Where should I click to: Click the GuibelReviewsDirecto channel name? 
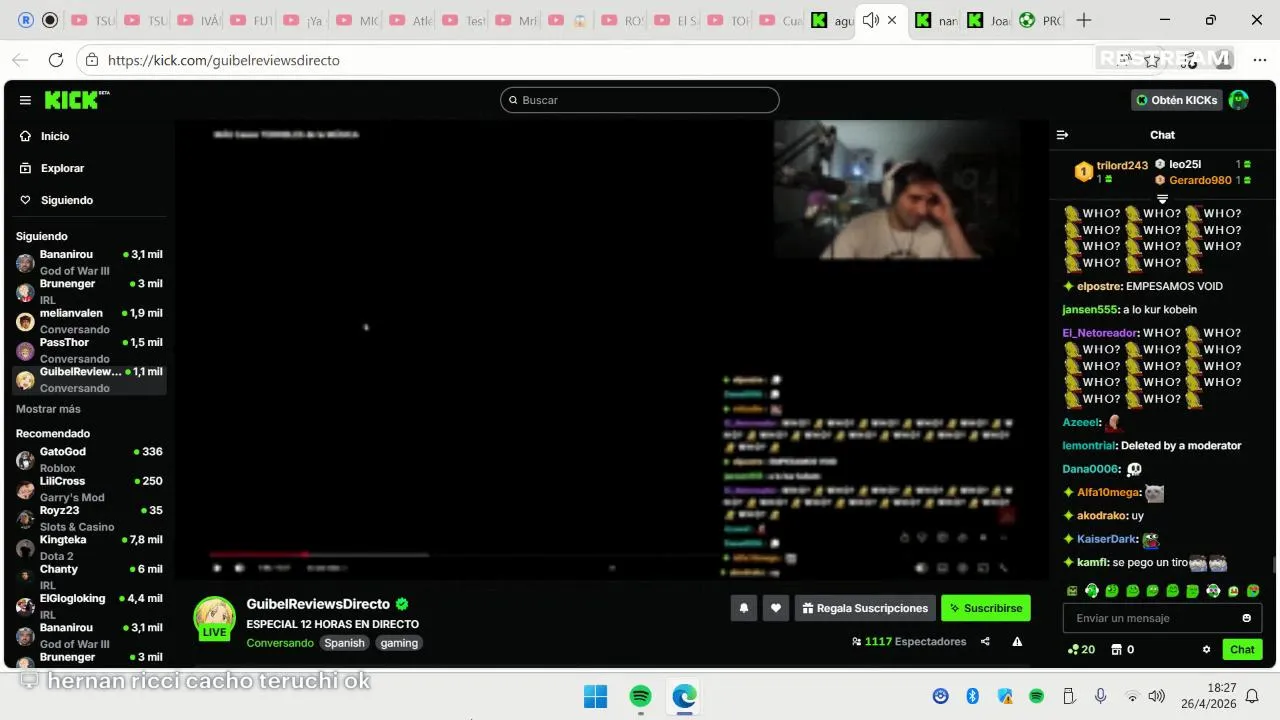[318, 604]
